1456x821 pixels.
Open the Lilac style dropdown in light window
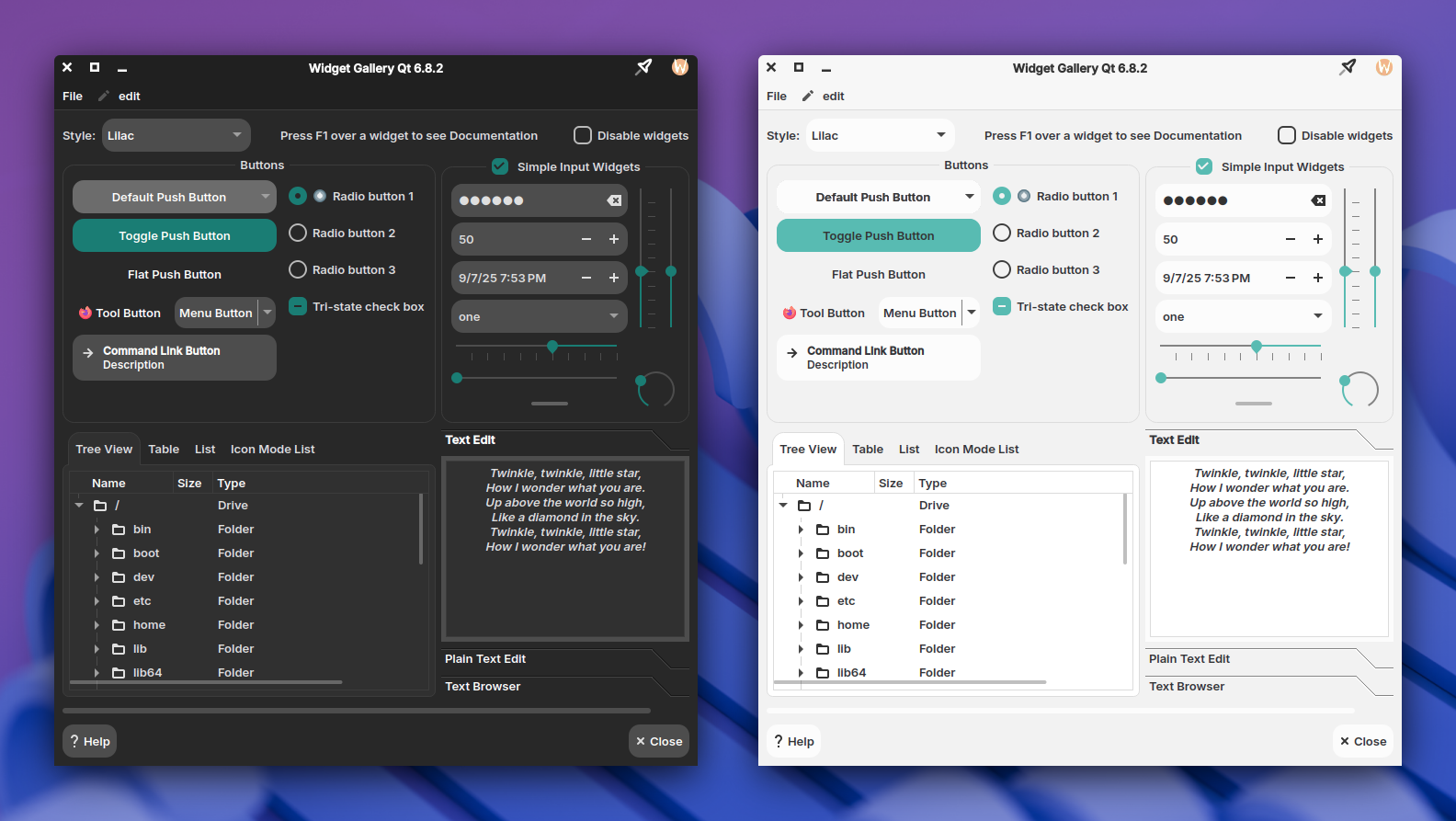click(x=881, y=135)
